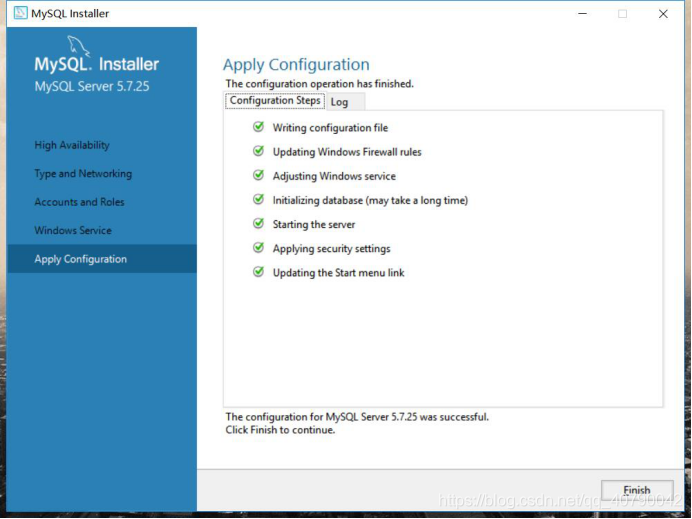692x519 pixels.
Task: Click 'Initializing database (may take a long time)' text
Action: pyautogui.click(x=370, y=200)
